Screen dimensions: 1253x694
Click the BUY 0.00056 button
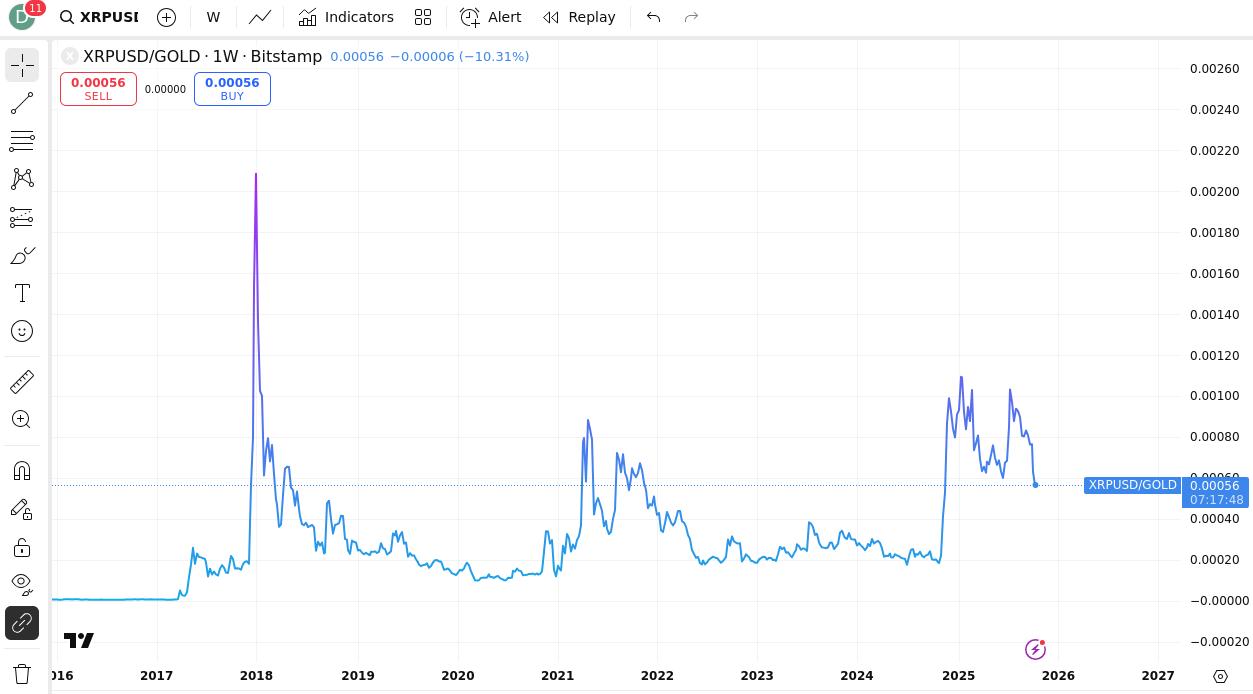[x=232, y=89]
